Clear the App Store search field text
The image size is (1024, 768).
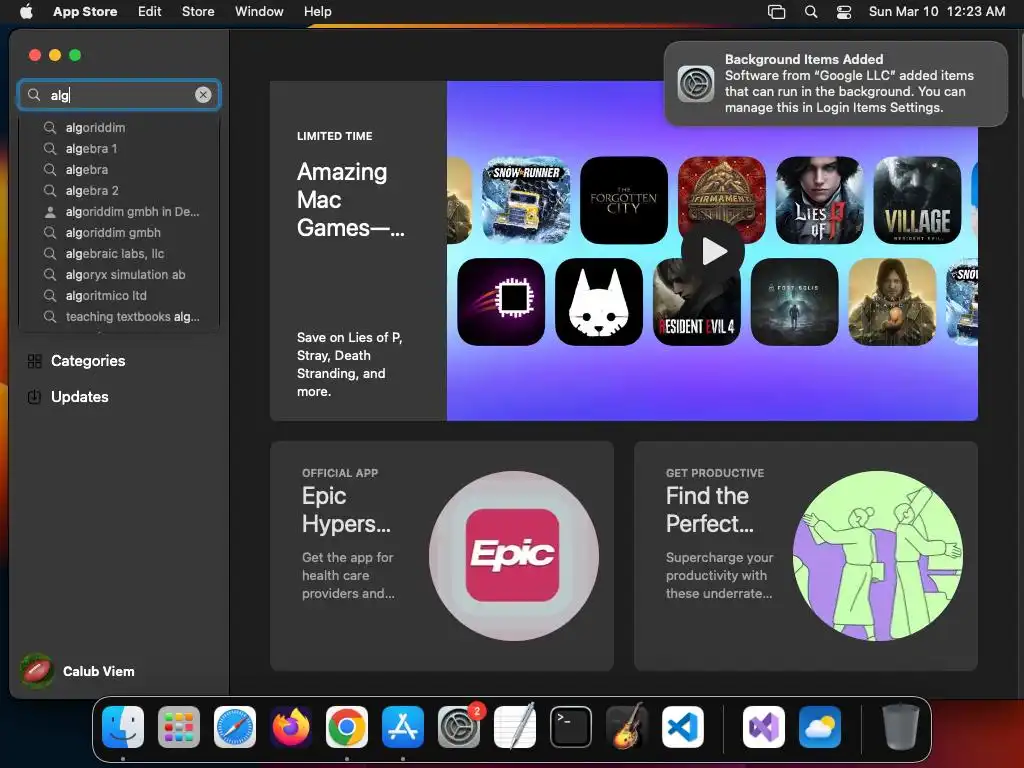203,95
